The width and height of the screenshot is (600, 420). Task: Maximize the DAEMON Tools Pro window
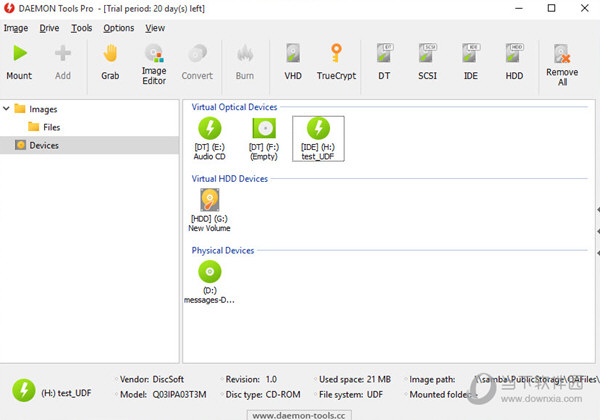[551, 8]
